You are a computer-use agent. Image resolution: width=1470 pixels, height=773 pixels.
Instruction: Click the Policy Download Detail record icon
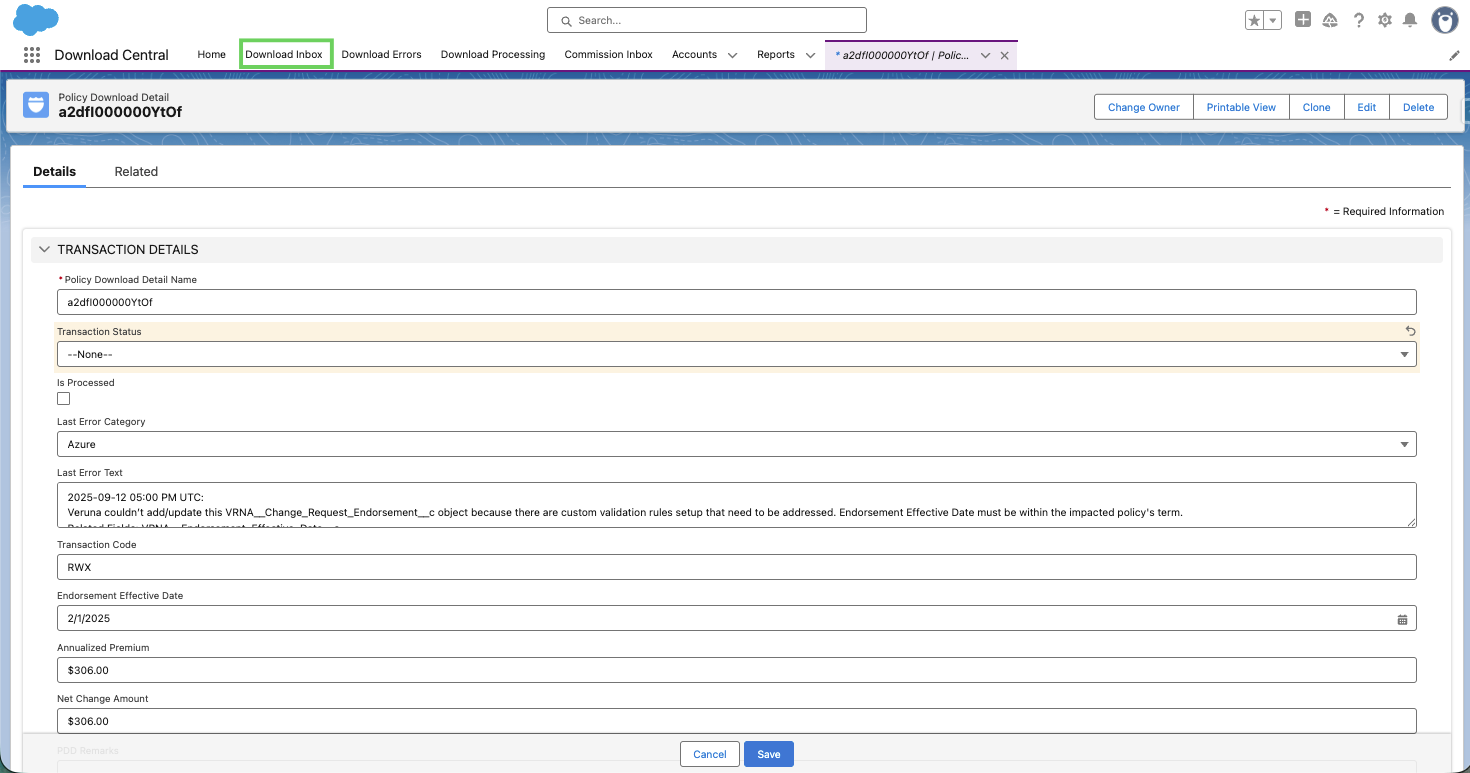(x=36, y=105)
